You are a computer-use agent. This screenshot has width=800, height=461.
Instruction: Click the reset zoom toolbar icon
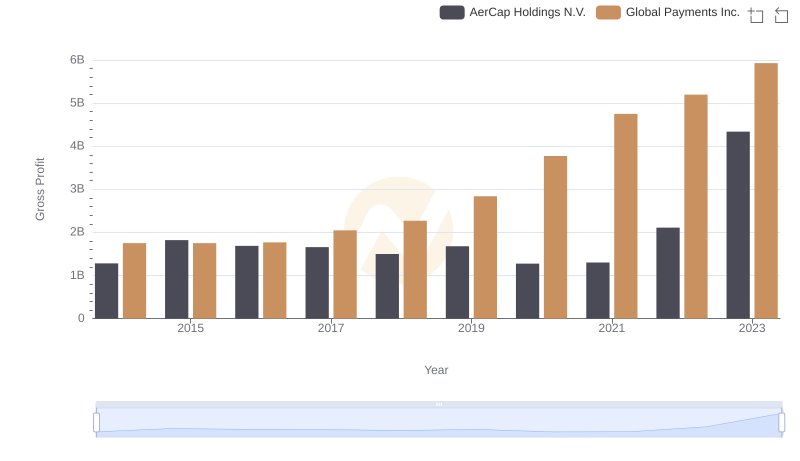click(x=781, y=15)
